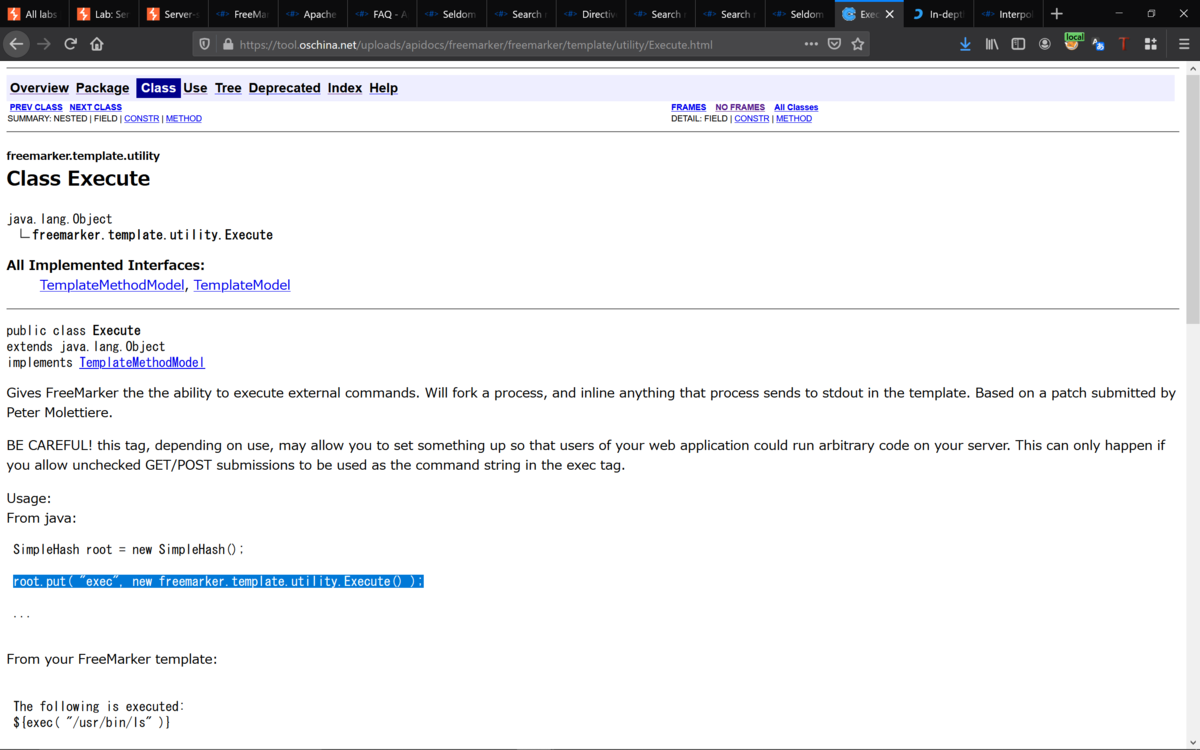Open the Package navigation link
Viewport: 1200px width, 750px height.
pos(103,88)
